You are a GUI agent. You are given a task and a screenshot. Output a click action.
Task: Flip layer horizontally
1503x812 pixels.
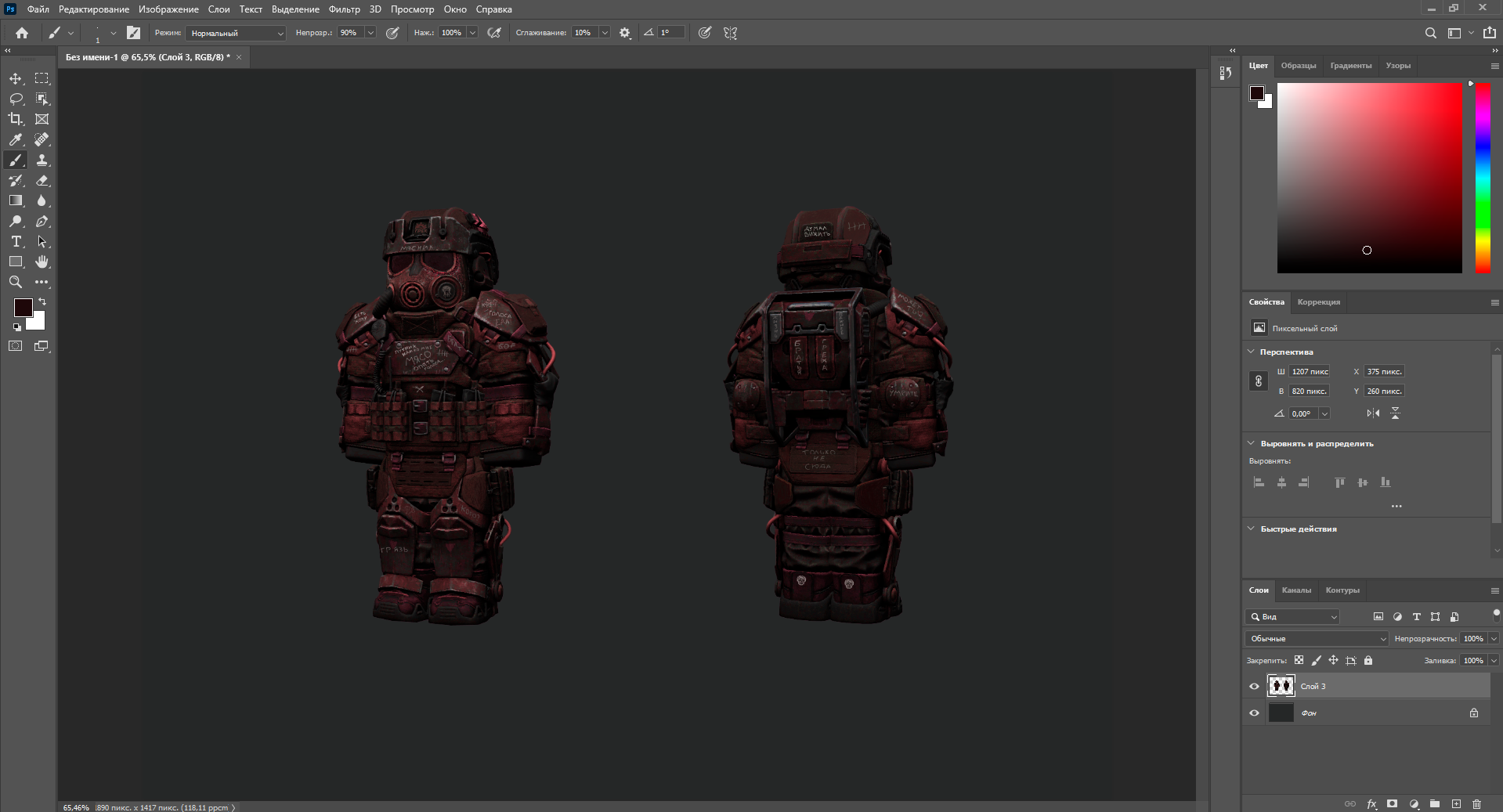pos(1373,413)
